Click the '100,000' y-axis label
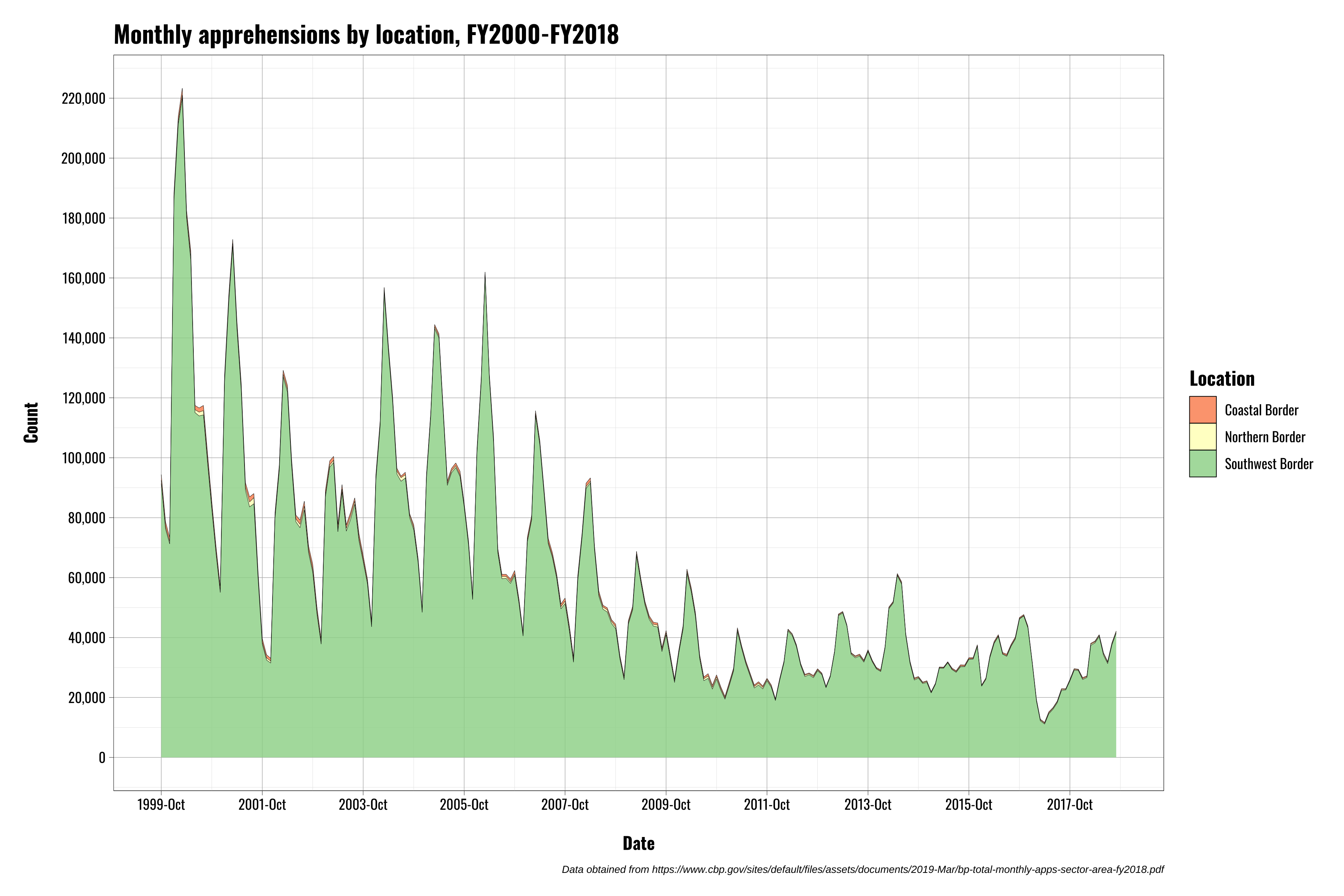 click(x=83, y=458)
